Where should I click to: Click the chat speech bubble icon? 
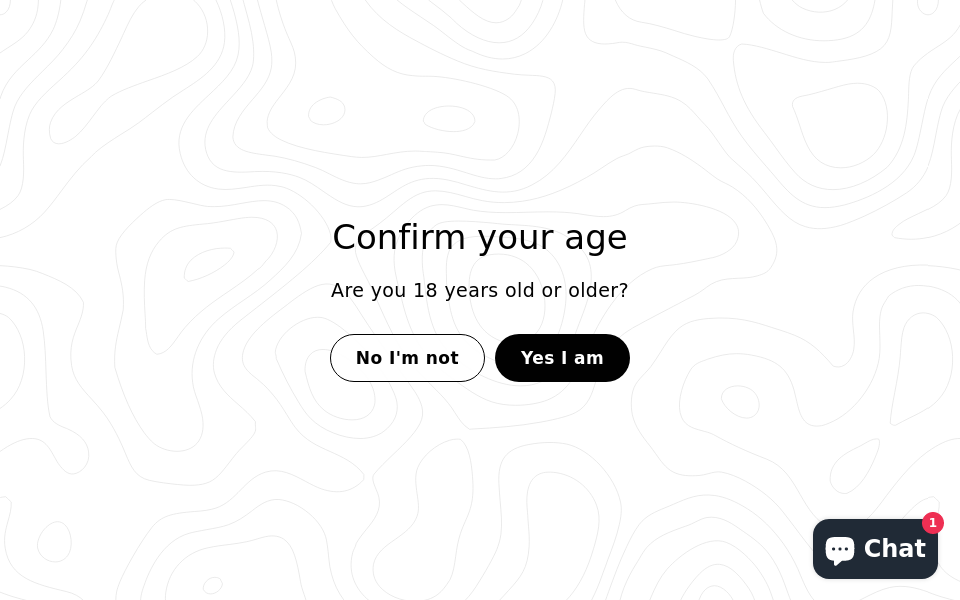[x=839, y=549]
